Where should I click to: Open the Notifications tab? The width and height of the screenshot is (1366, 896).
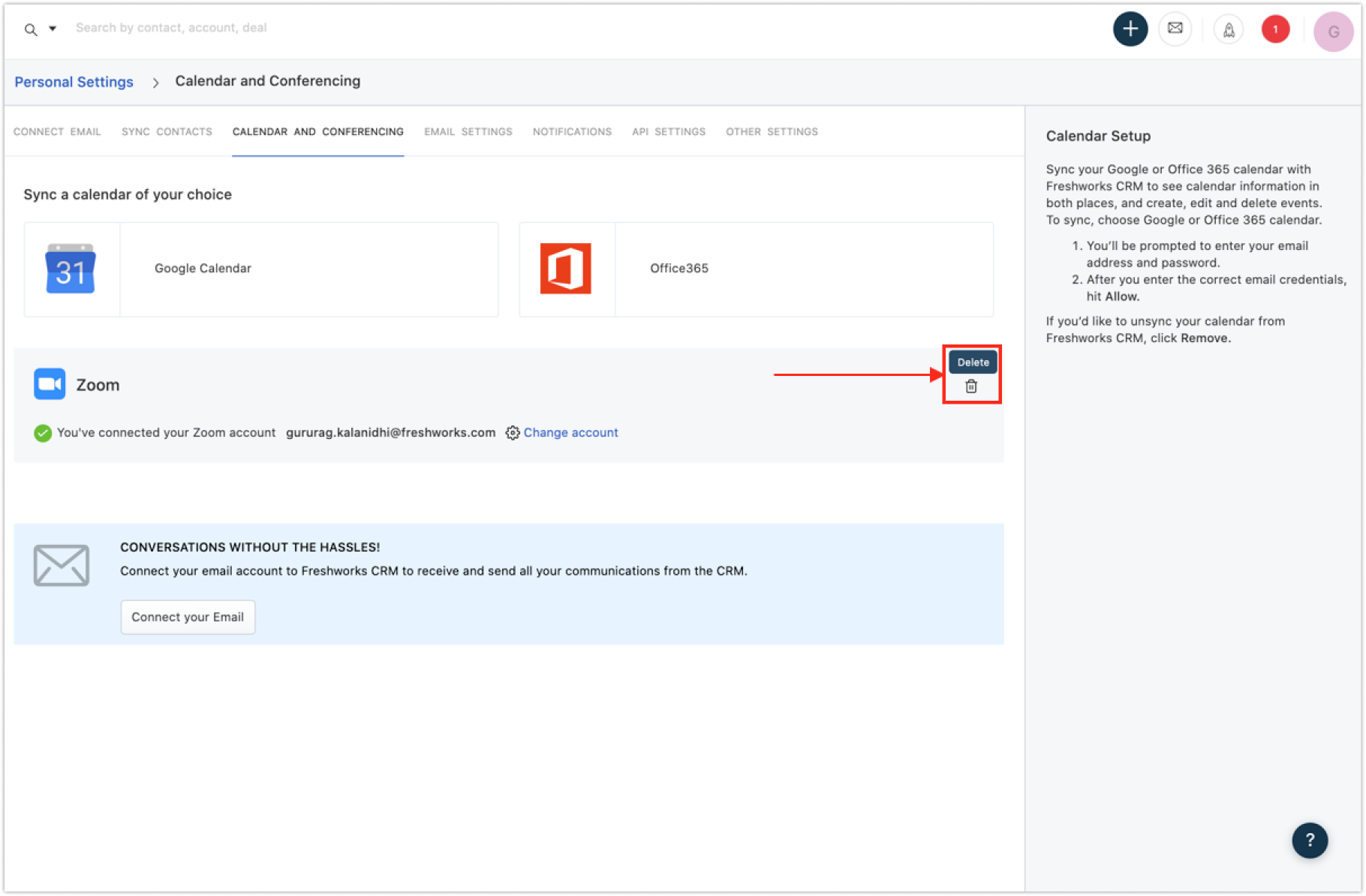coord(572,131)
